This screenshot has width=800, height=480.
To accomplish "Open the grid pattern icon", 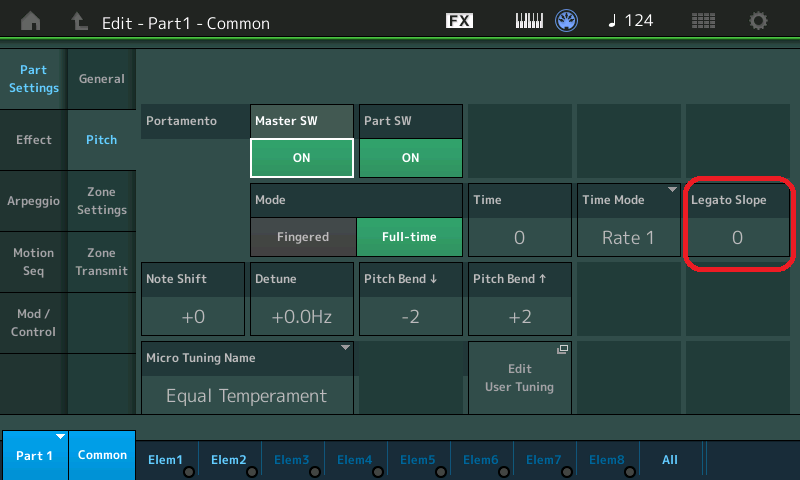I will [703, 21].
